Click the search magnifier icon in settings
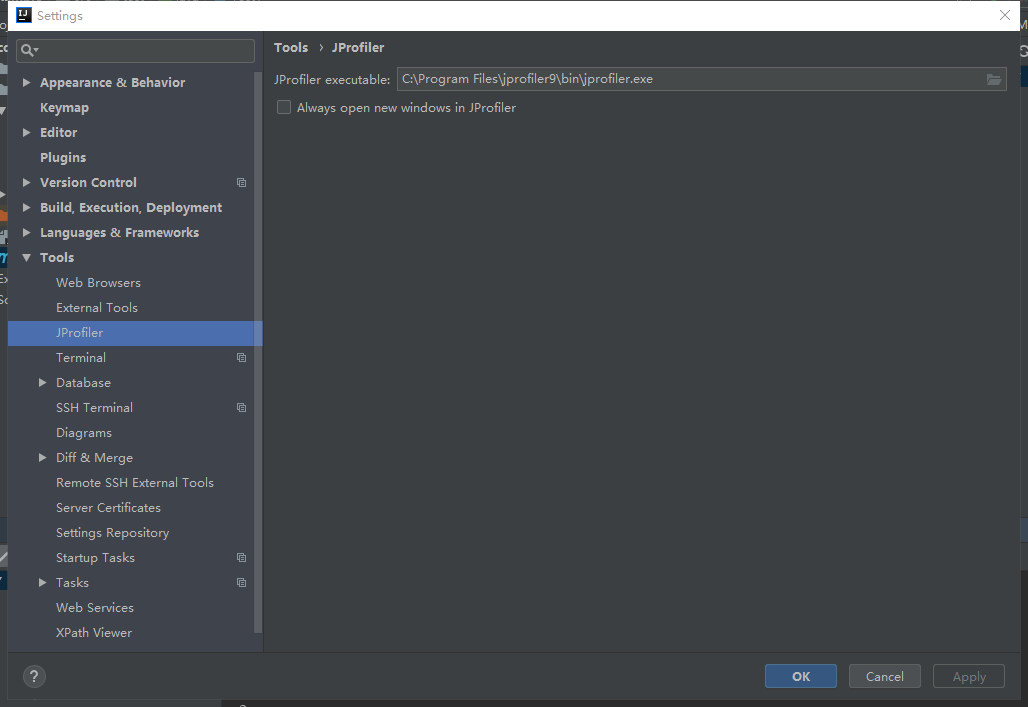1028x707 pixels. tap(29, 50)
